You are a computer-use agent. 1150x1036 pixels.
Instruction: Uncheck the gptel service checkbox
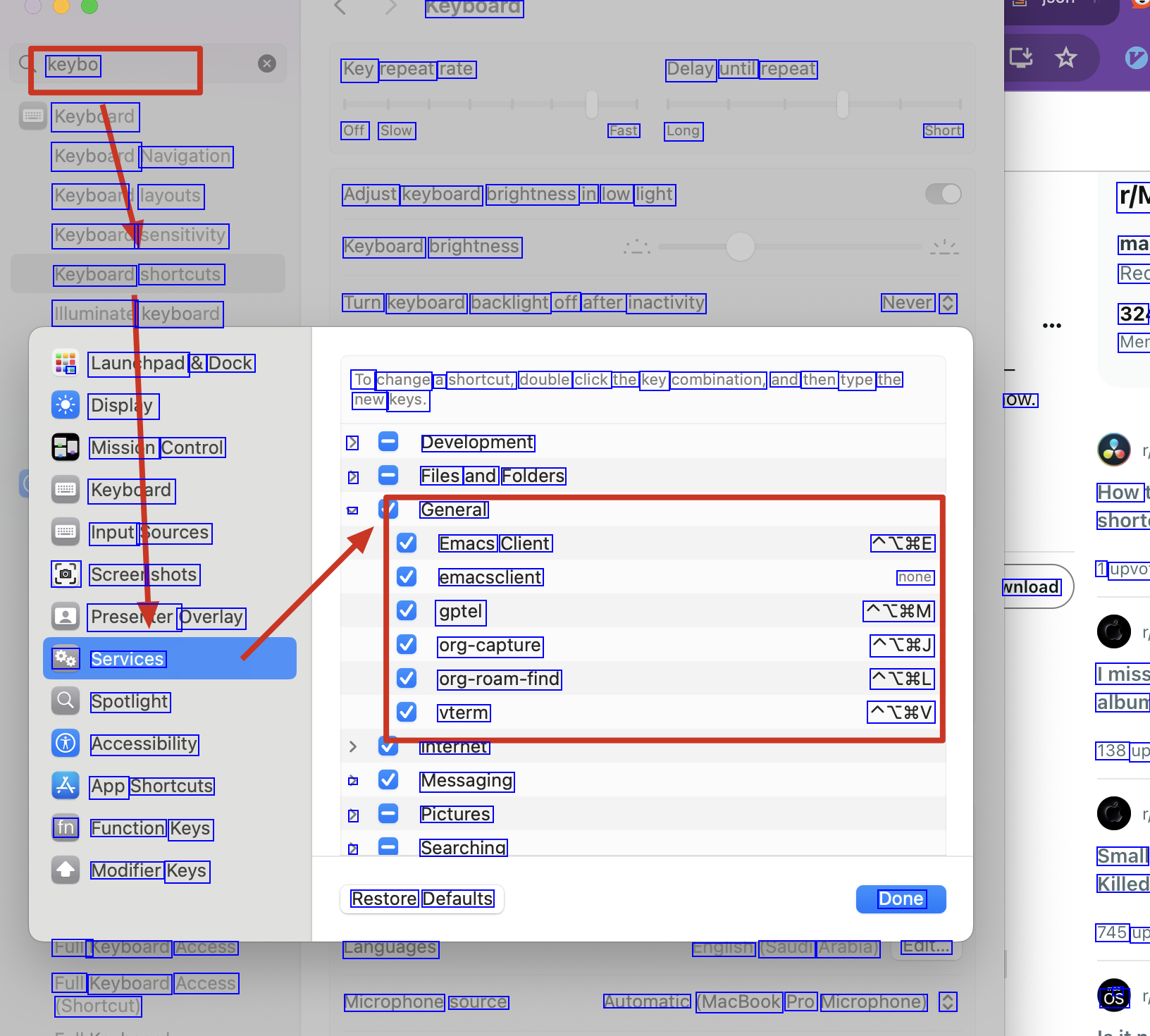(x=407, y=611)
